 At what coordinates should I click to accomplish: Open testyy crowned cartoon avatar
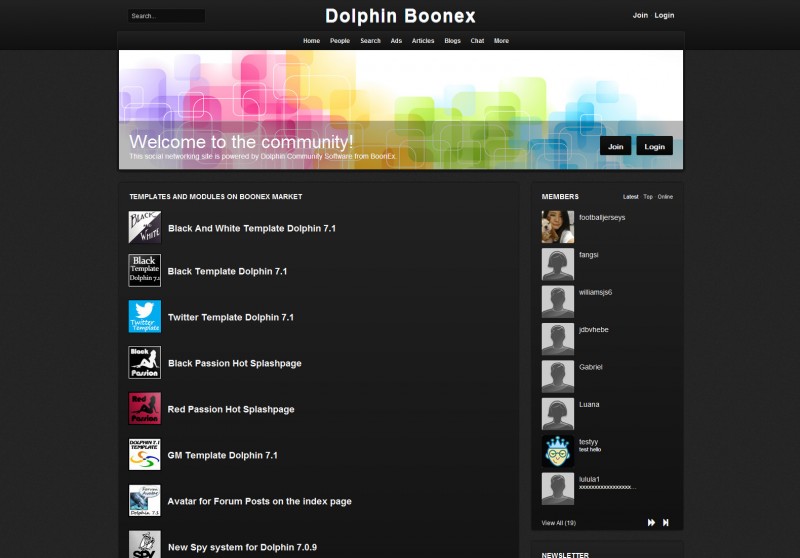click(x=558, y=451)
